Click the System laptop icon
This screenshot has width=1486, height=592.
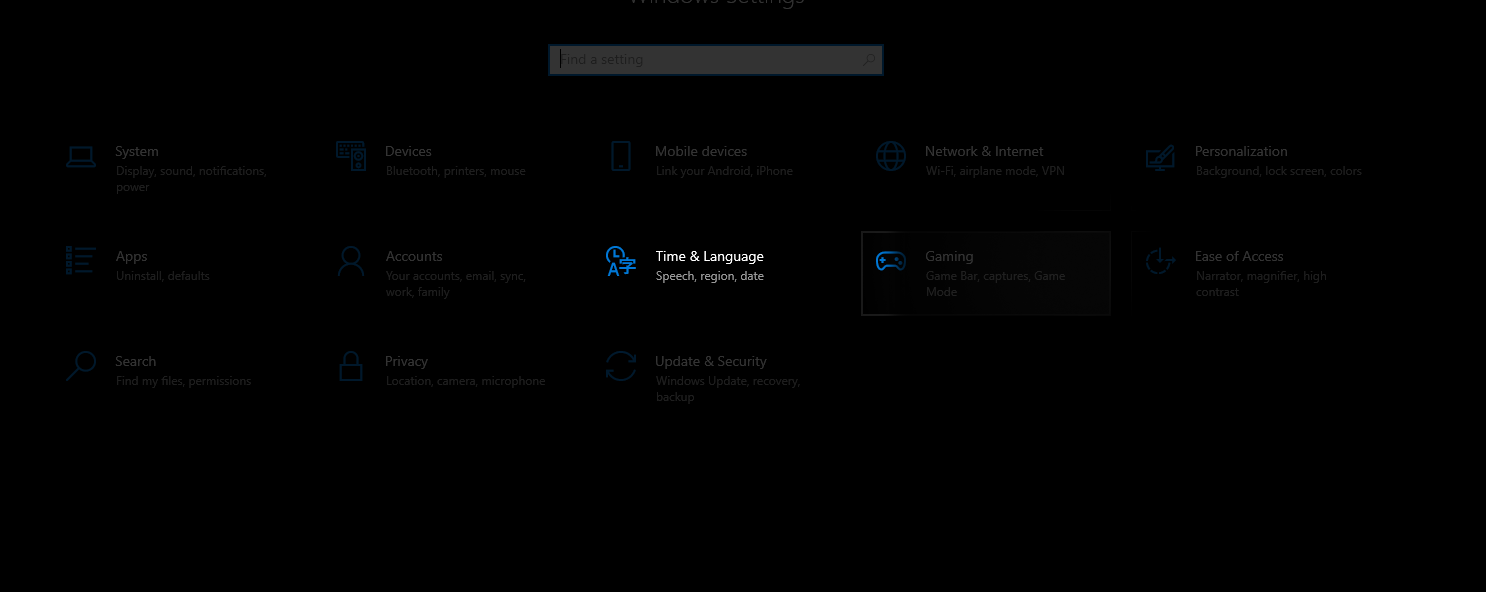[81, 156]
